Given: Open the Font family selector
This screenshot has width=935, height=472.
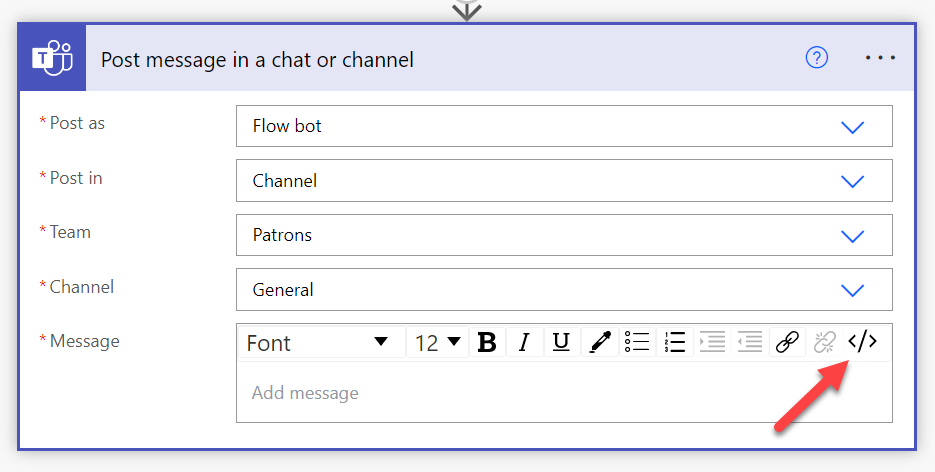Looking at the screenshot, I should 318,342.
